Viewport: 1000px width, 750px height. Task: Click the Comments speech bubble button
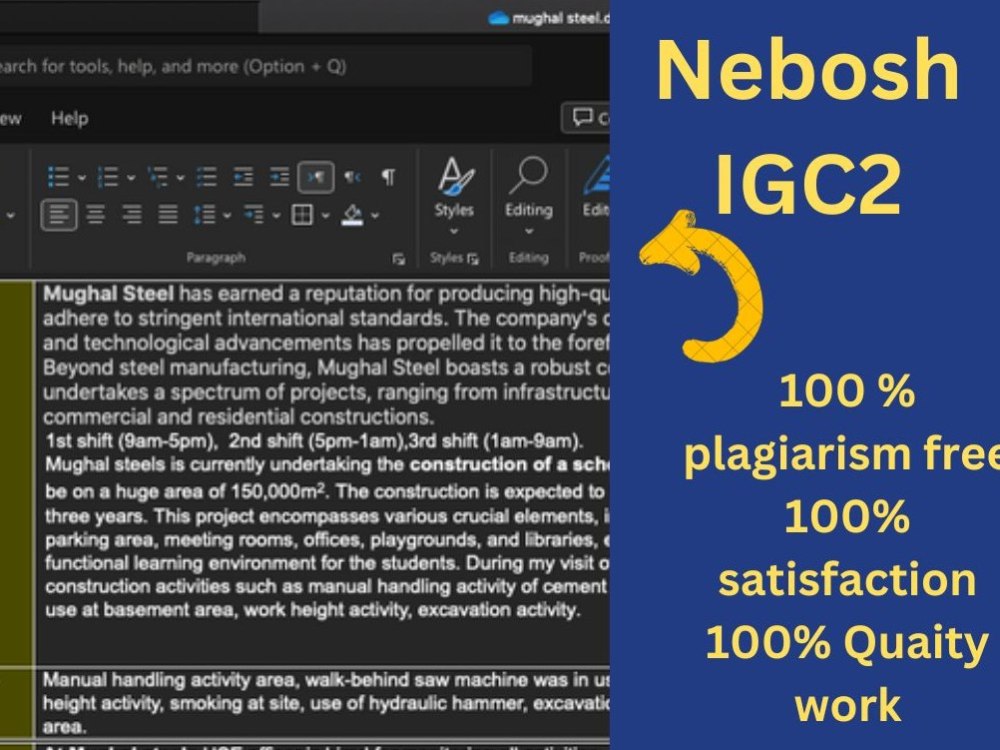pos(586,117)
